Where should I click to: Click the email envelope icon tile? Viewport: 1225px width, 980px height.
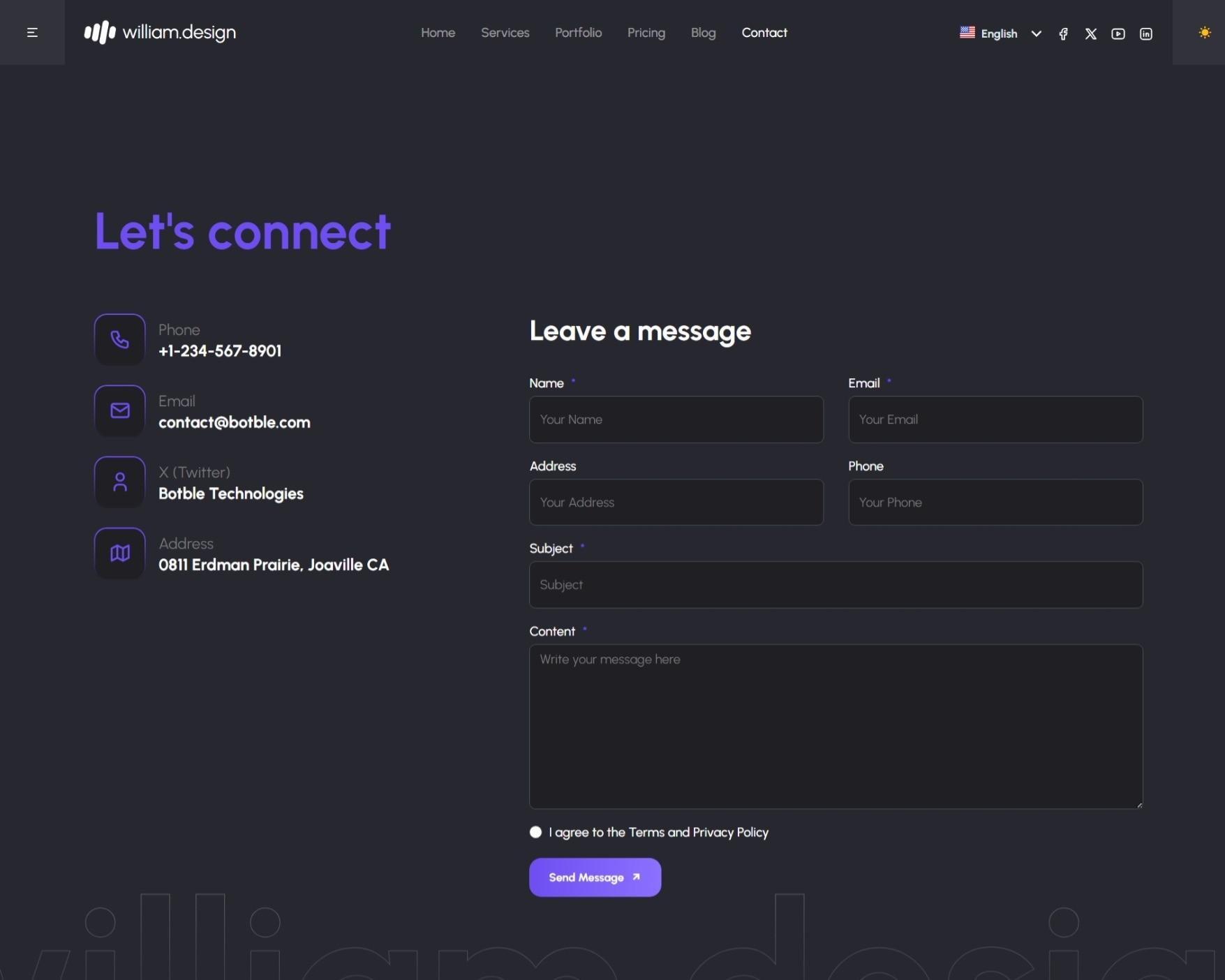120,410
